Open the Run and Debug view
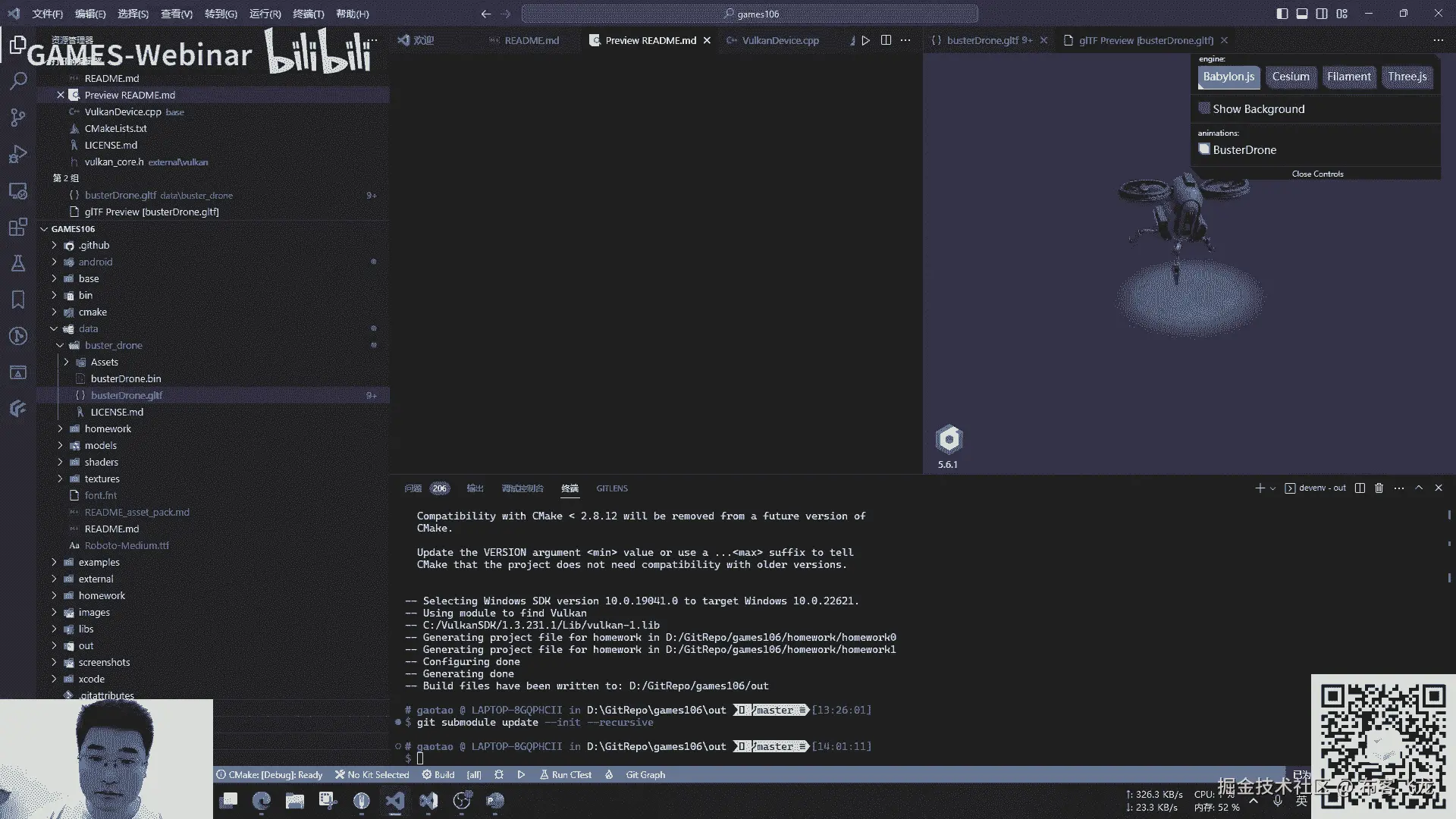Screen dimensions: 1456x819 point(18,154)
